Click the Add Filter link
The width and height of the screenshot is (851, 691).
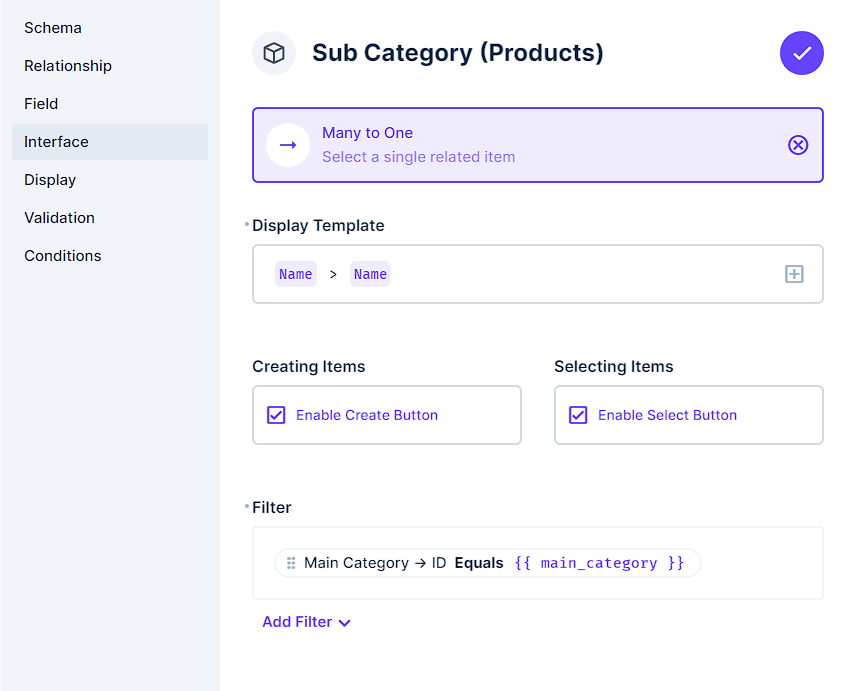pyautogui.click(x=296, y=622)
